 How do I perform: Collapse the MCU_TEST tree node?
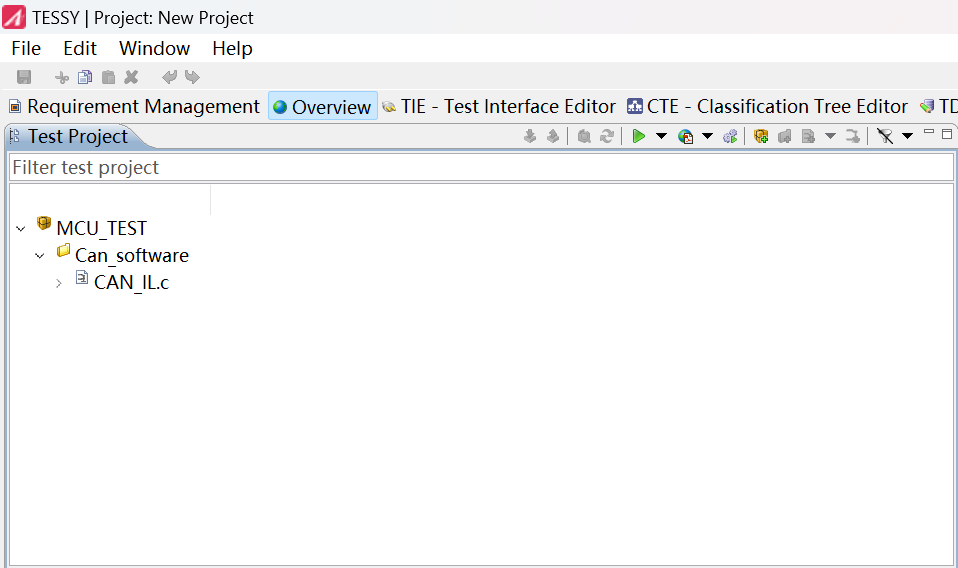click(x=21, y=229)
